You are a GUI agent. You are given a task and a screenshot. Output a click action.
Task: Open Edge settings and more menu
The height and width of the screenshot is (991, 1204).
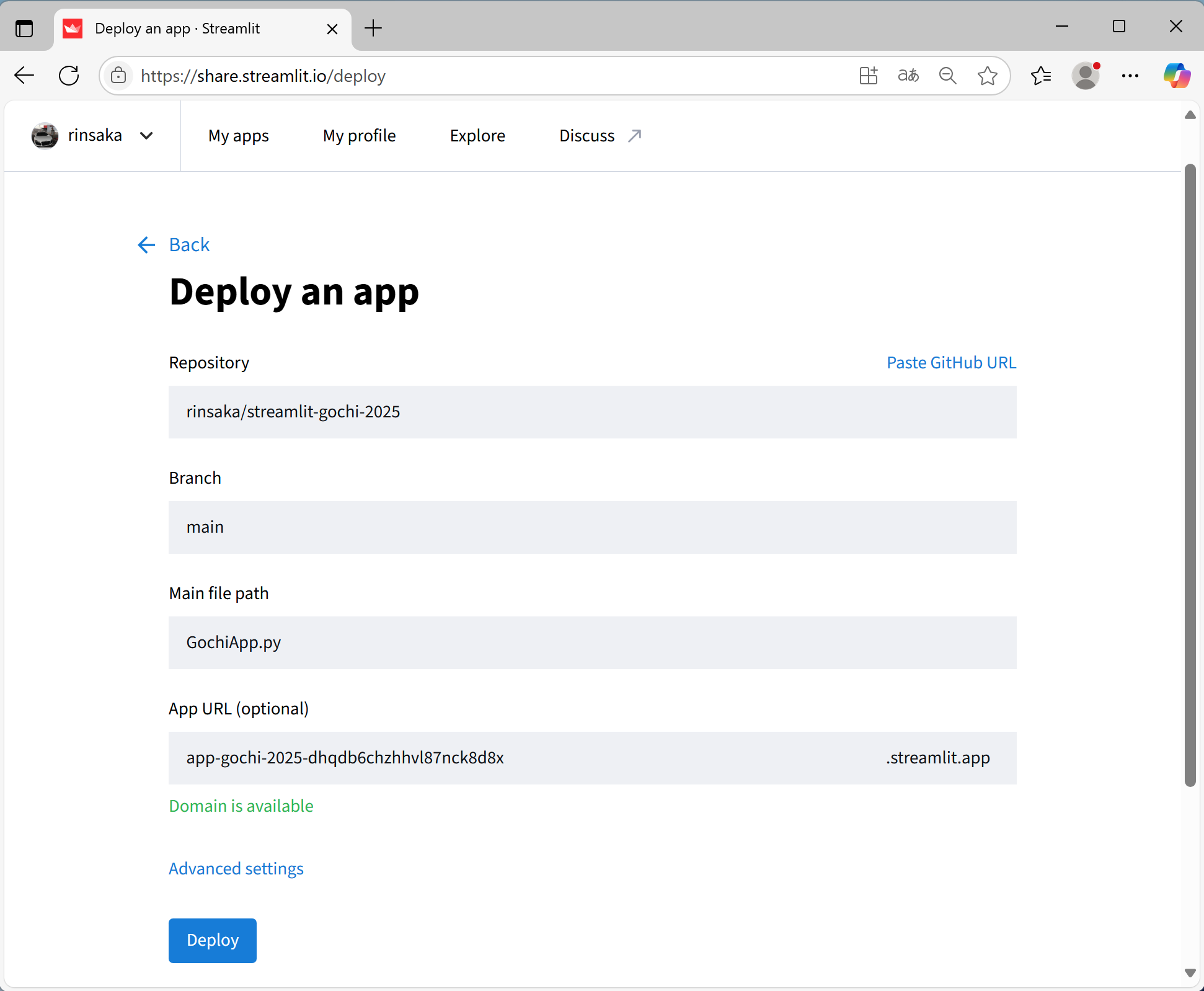[1130, 76]
